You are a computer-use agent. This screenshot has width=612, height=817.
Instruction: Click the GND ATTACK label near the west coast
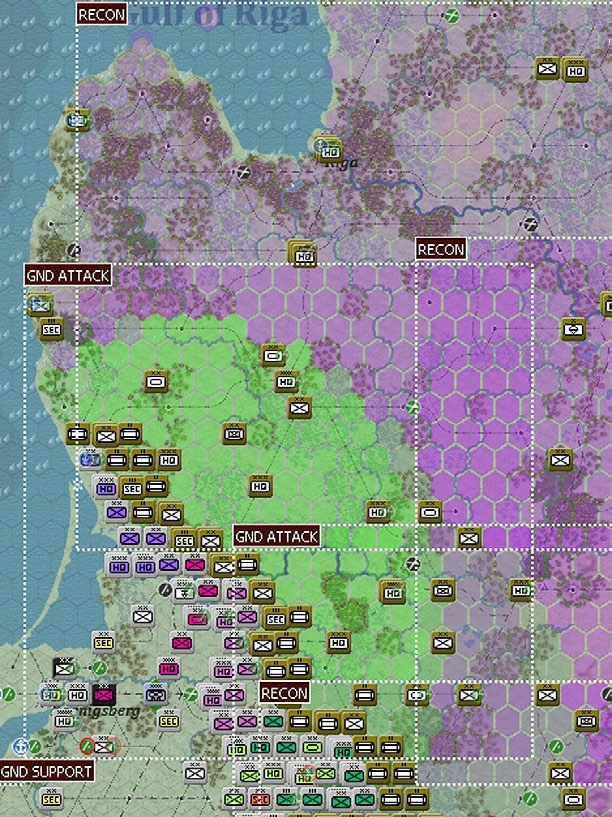(68, 274)
